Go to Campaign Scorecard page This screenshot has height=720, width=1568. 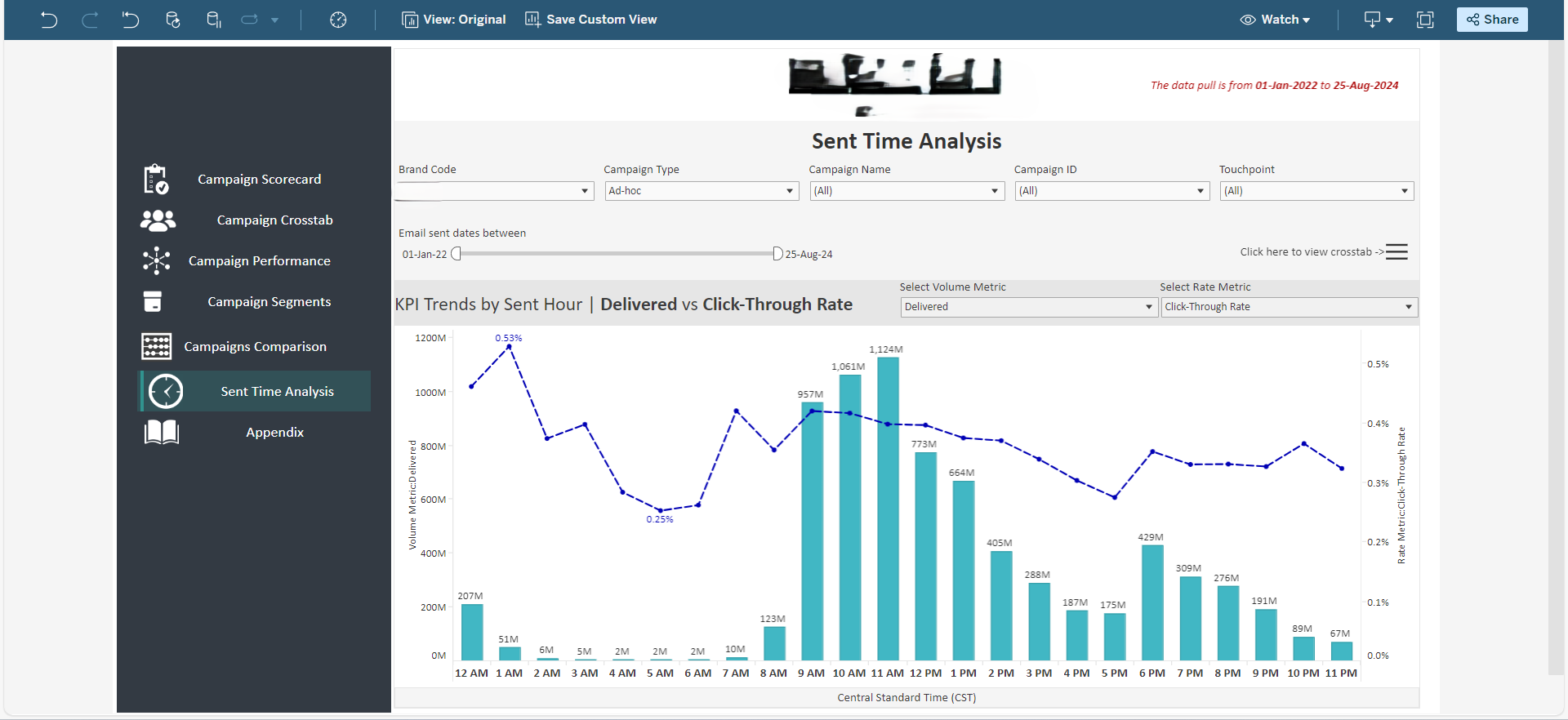coord(259,180)
